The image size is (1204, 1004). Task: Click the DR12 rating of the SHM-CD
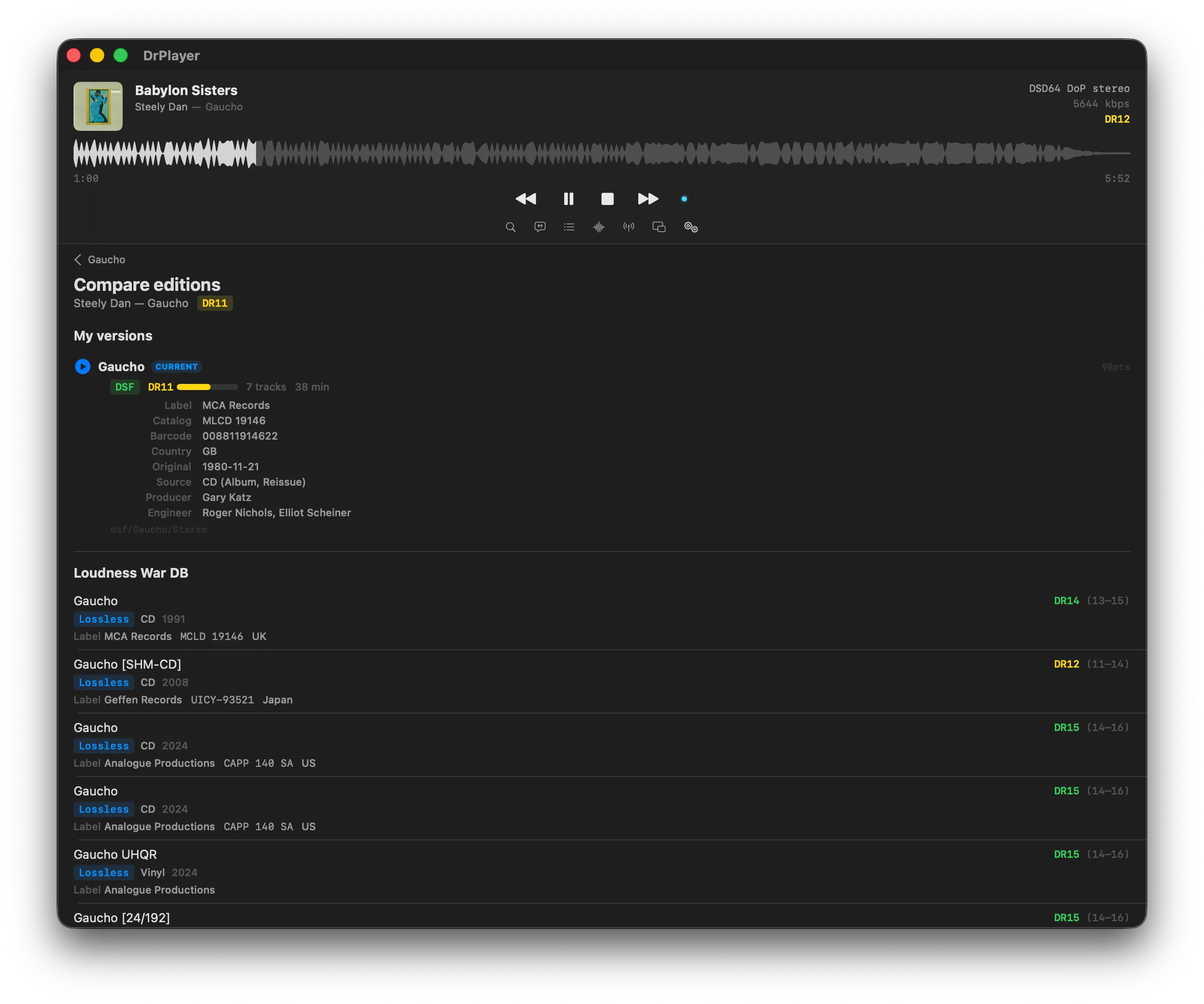(x=1067, y=664)
